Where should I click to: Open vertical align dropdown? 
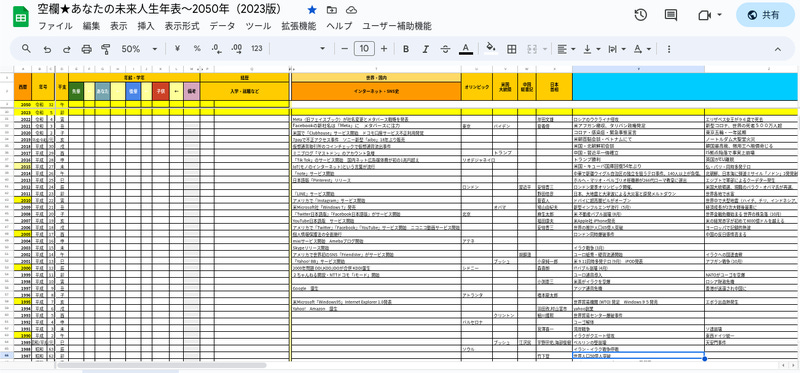[x=591, y=49]
